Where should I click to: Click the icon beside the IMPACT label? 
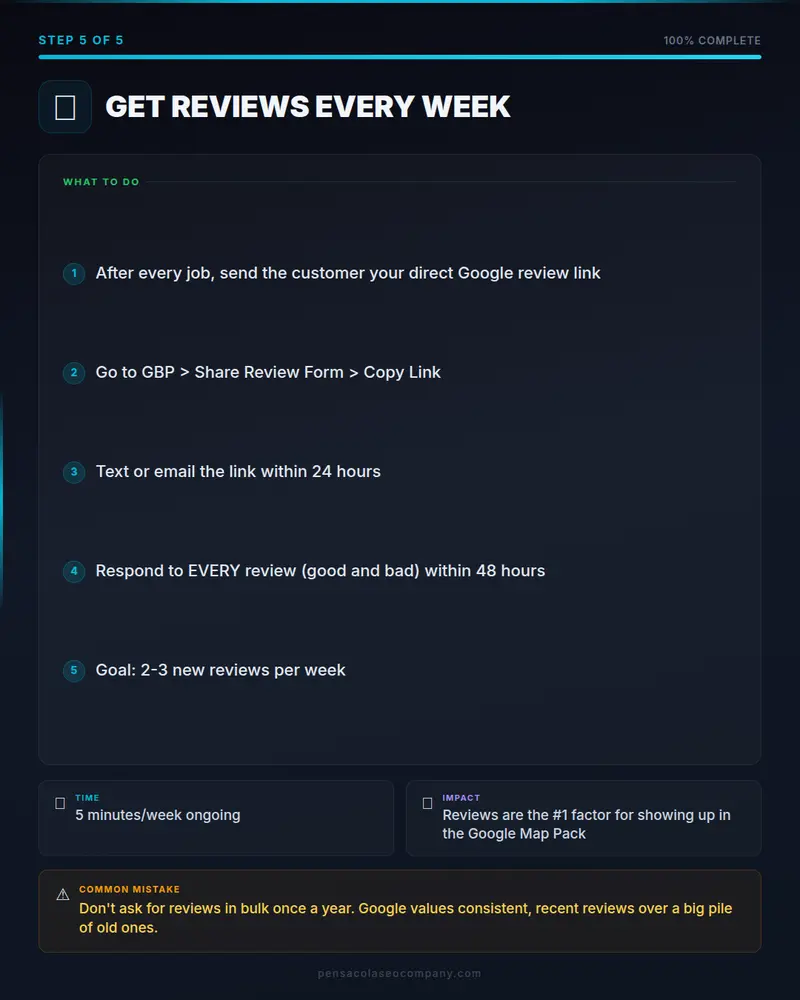(x=427, y=804)
